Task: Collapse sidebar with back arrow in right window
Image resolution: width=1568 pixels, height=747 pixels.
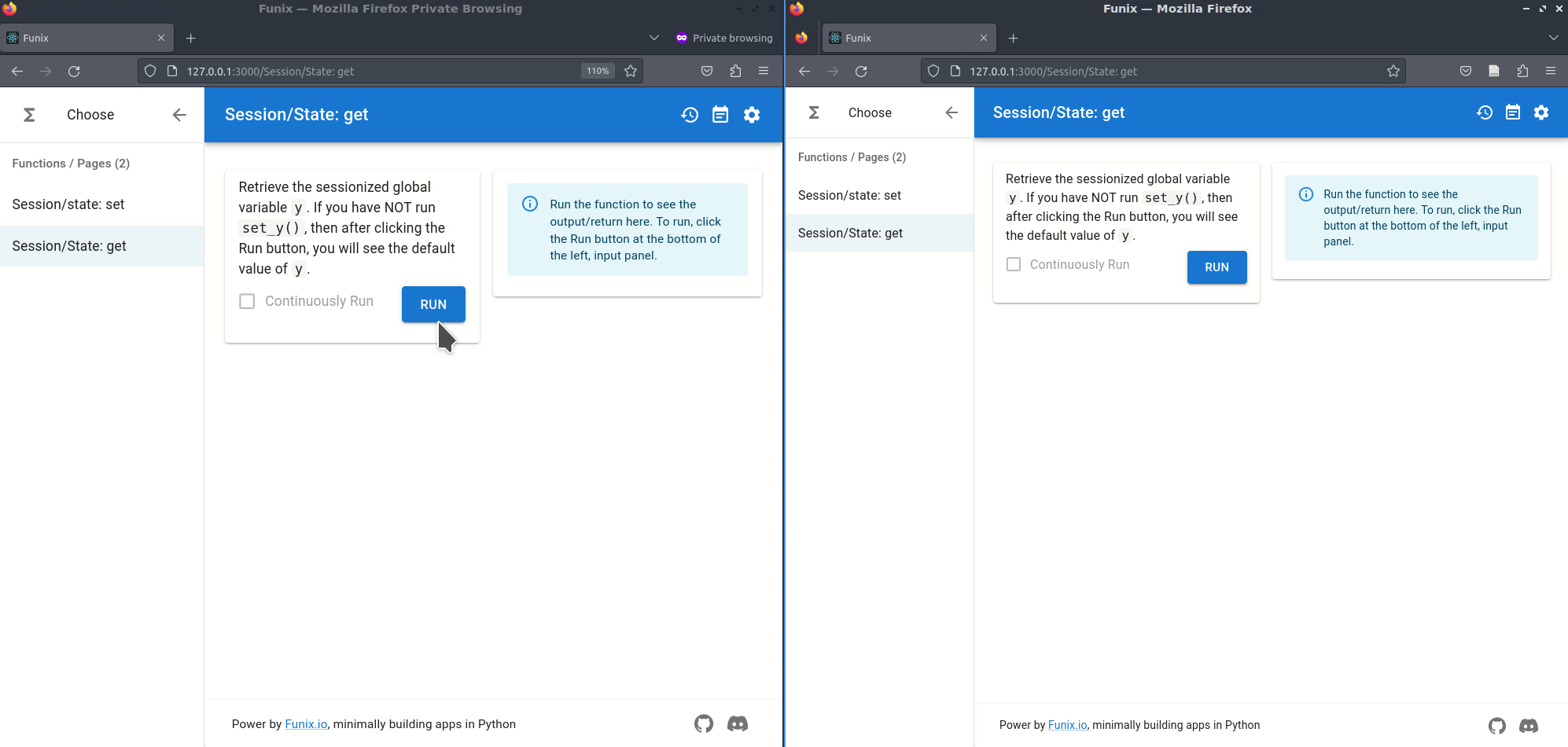Action: point(951,112)
